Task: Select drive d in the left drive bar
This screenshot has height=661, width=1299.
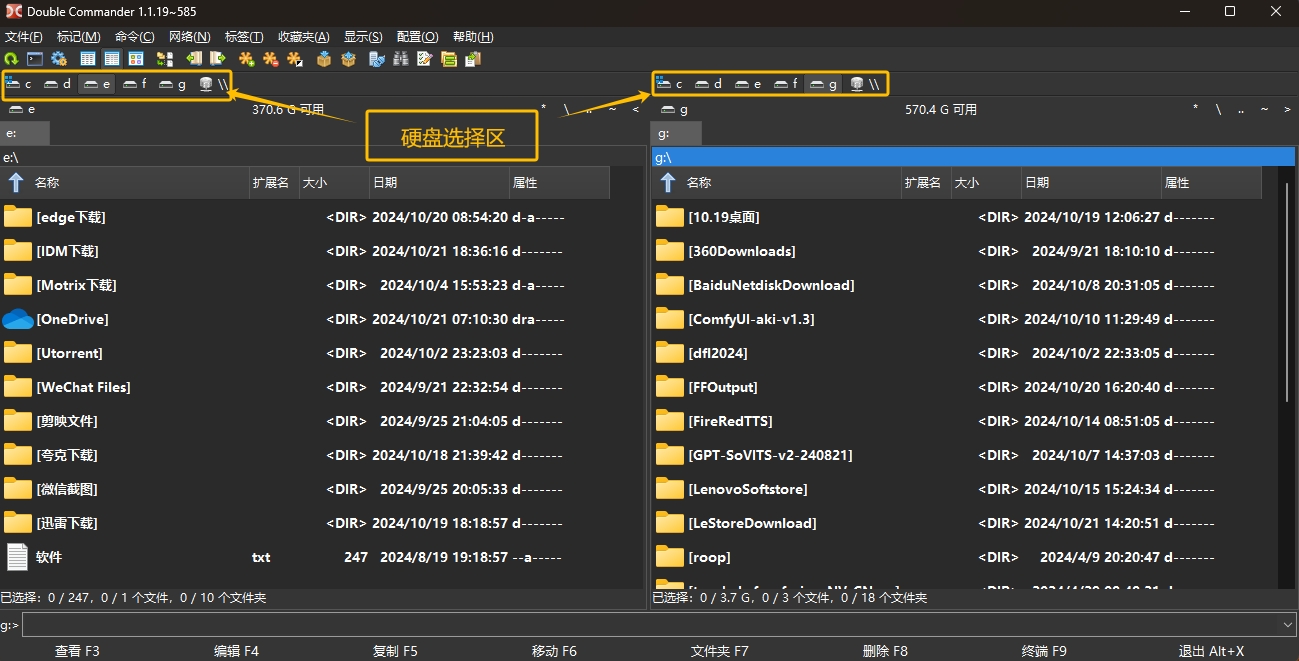Action: [x=58, y=84]
